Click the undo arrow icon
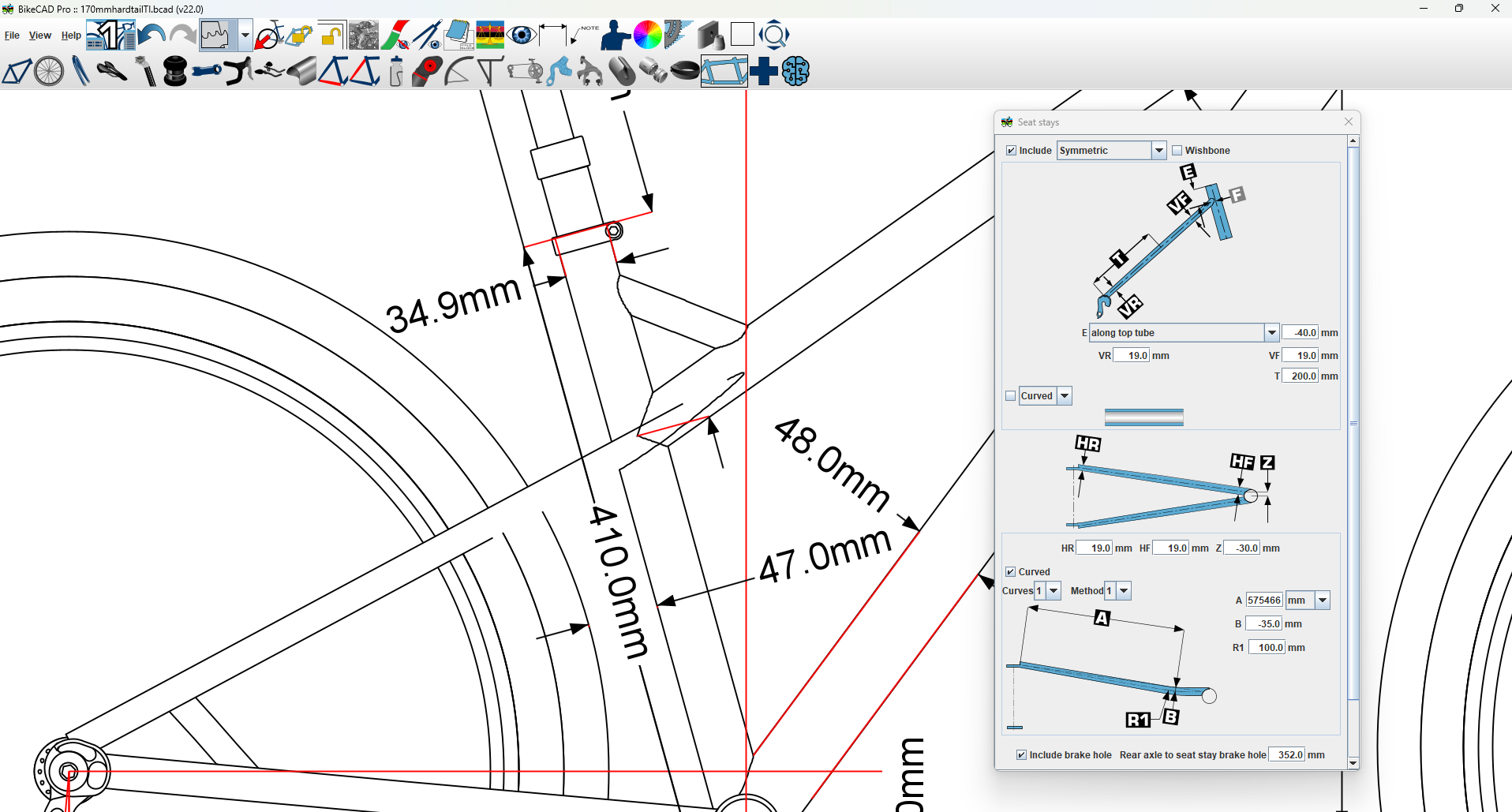 (x=151, y=36)
